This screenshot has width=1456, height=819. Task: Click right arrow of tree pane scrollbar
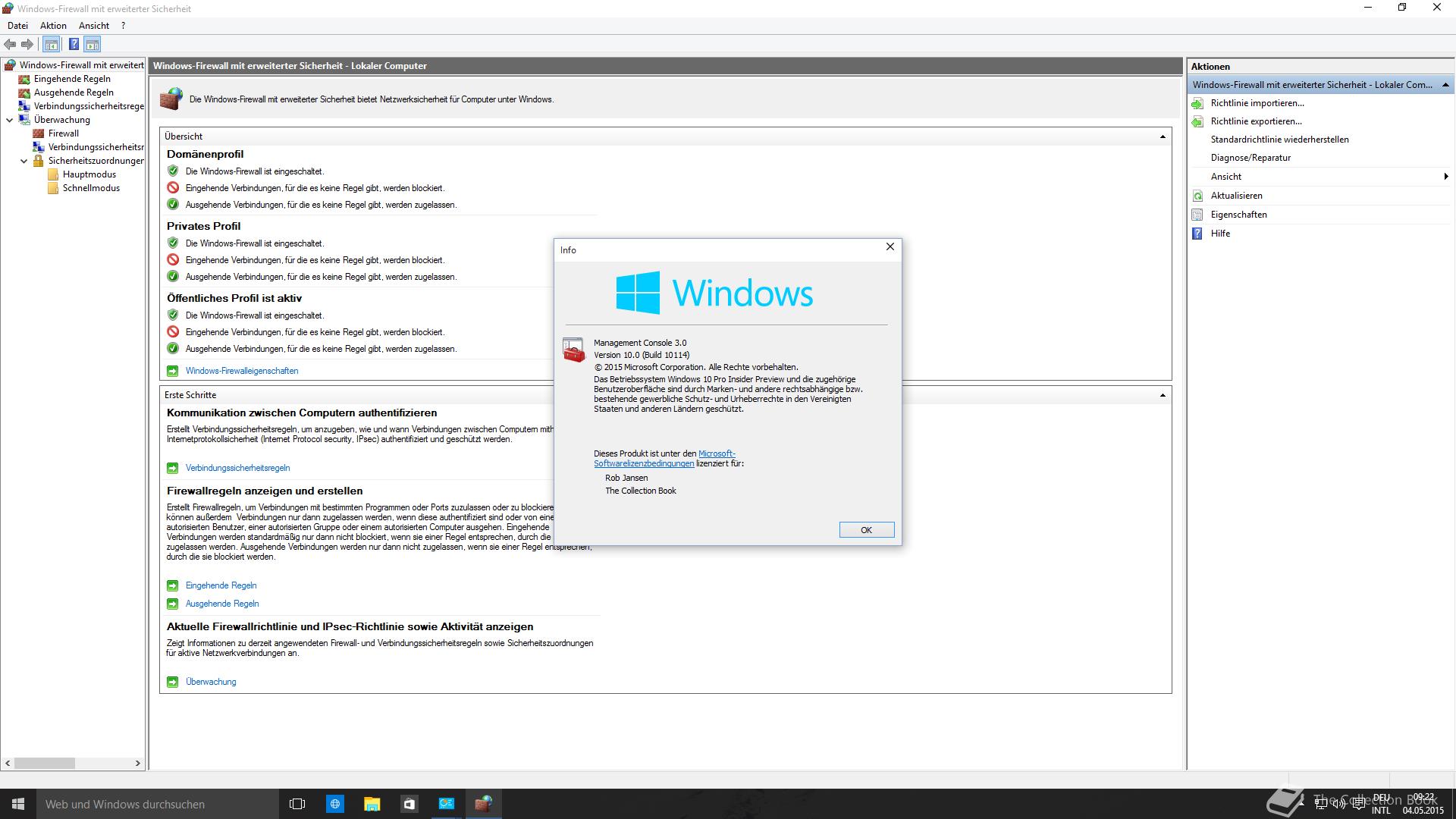pyautogui.click(x=137, y=763)
